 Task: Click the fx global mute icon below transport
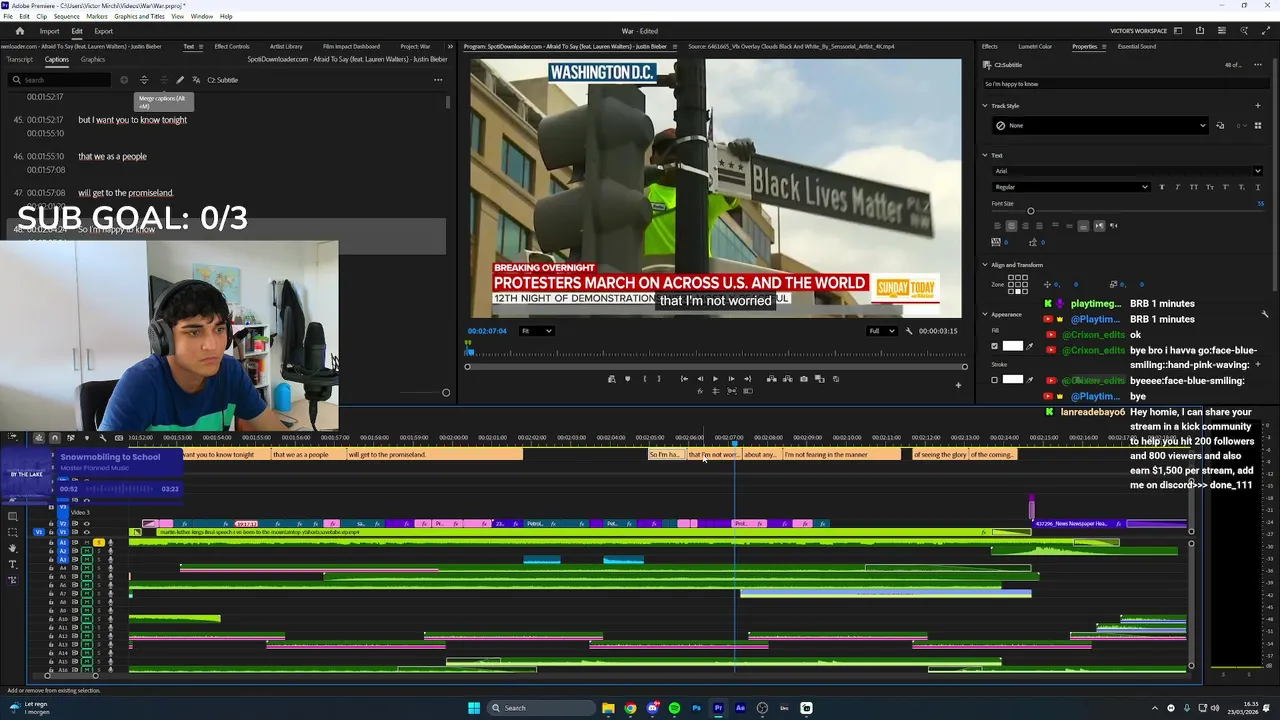pos(700,391)
